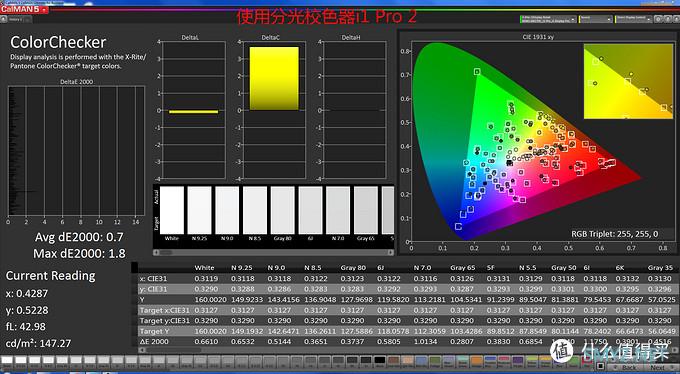Click the yellow DeltaC bar in the chart
Viewport: 680px width, 374px height.
(x=274, y=78)
